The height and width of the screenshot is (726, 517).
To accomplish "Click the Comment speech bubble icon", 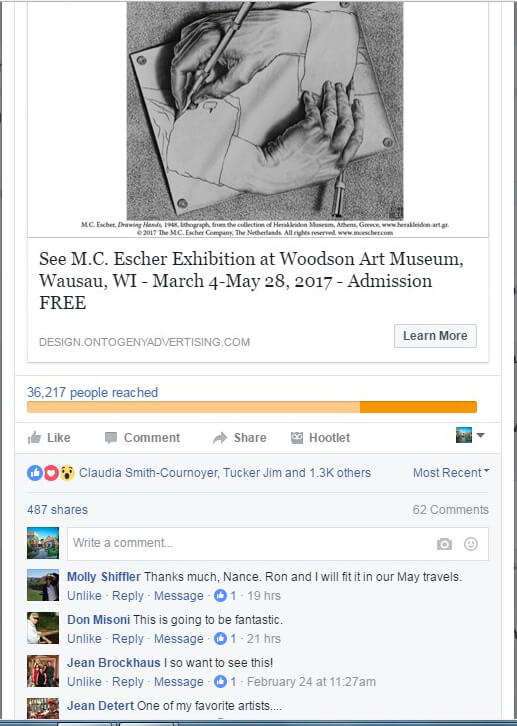I will 111,438.
